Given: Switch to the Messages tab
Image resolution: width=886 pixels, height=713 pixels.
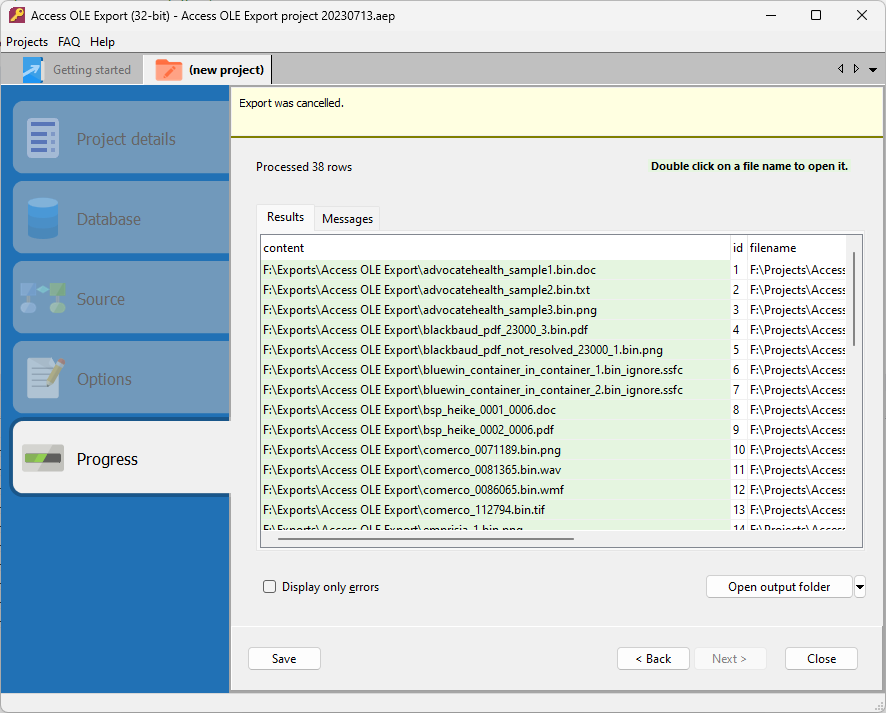Looking at the screenshot, I should click(x=347, y=219).
